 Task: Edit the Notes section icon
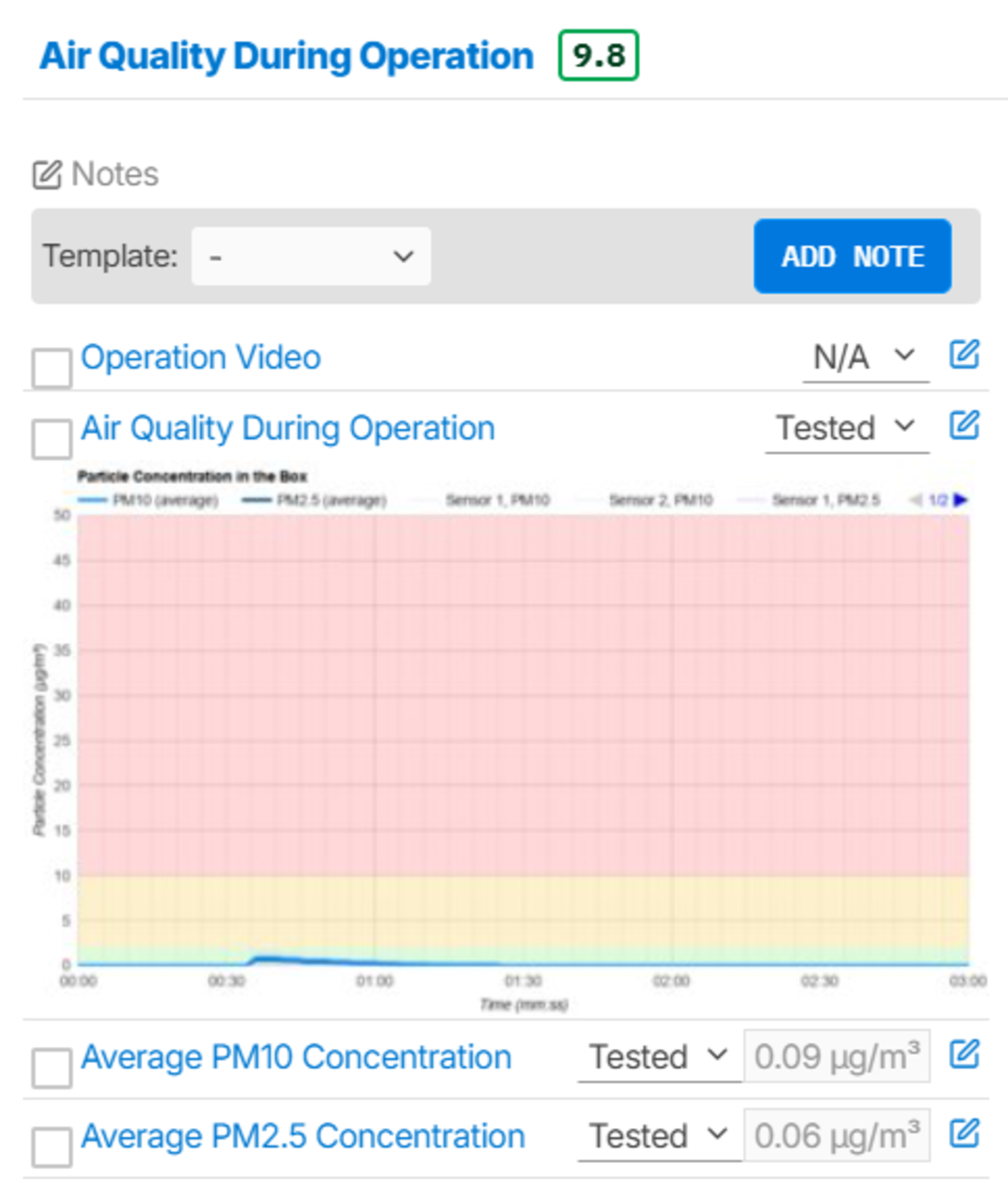point(47,175)
